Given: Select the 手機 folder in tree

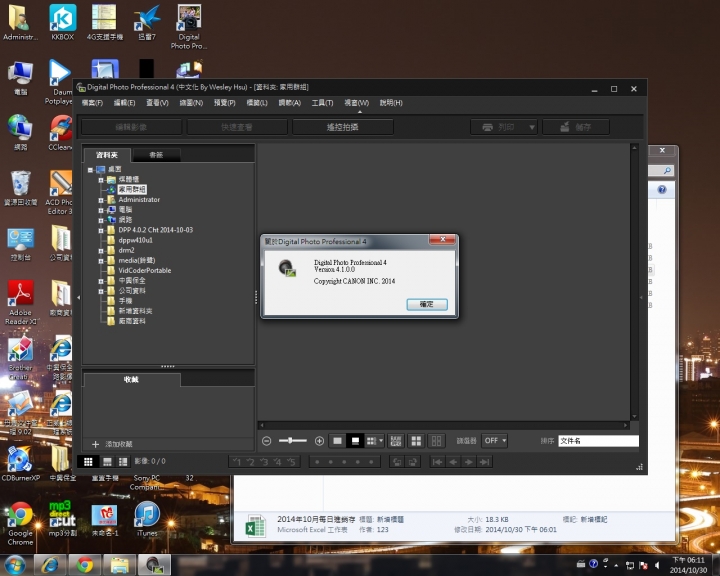Looking at the screenshot, I should (125, 301).
